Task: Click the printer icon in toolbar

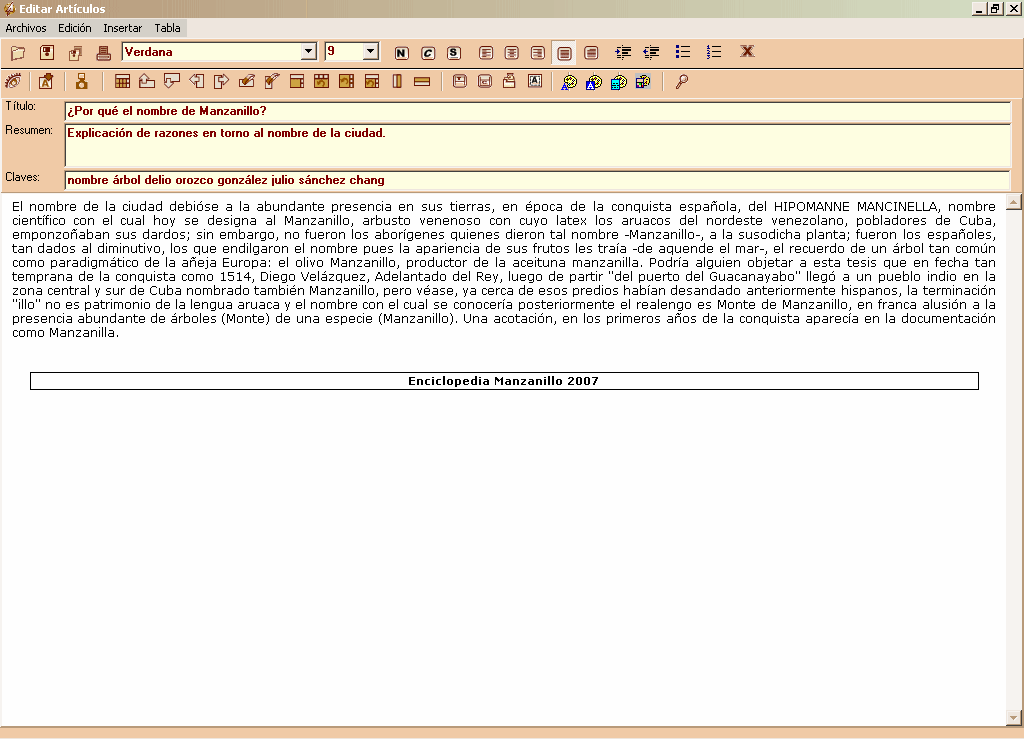Action: pyautogui.click(x=103, y=52)
